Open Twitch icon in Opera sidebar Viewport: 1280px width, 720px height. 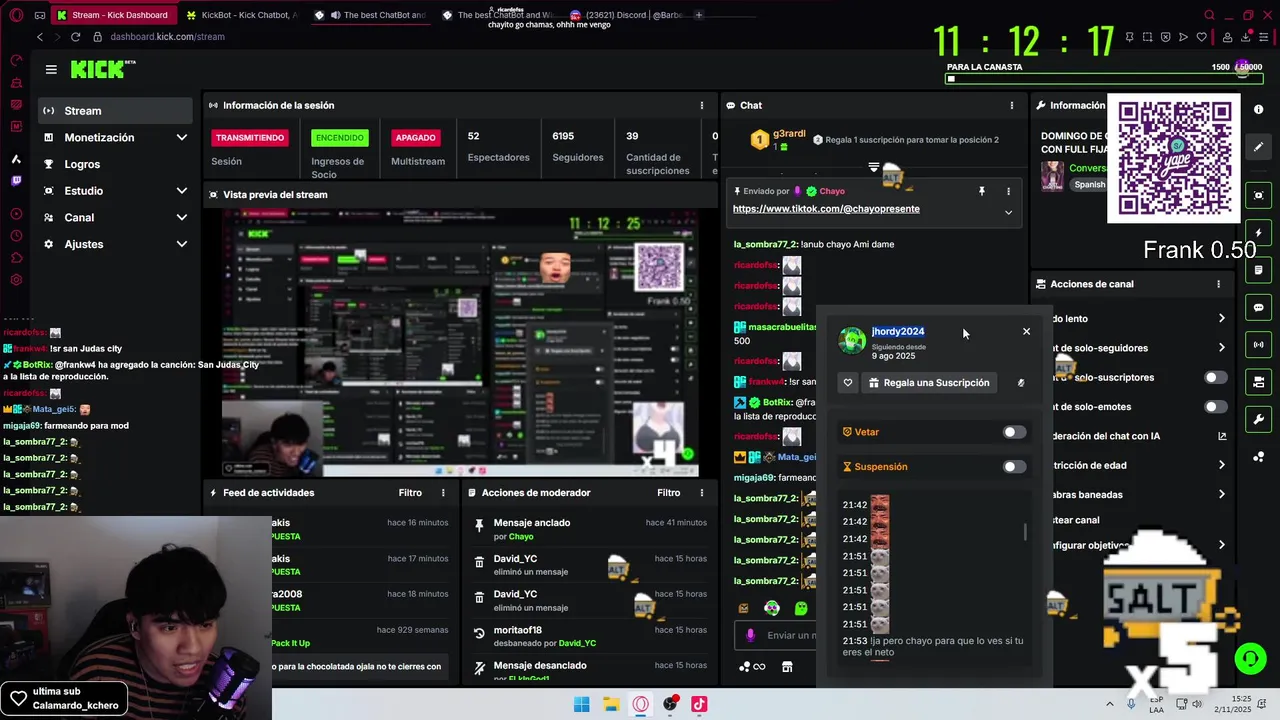point(16,181)
